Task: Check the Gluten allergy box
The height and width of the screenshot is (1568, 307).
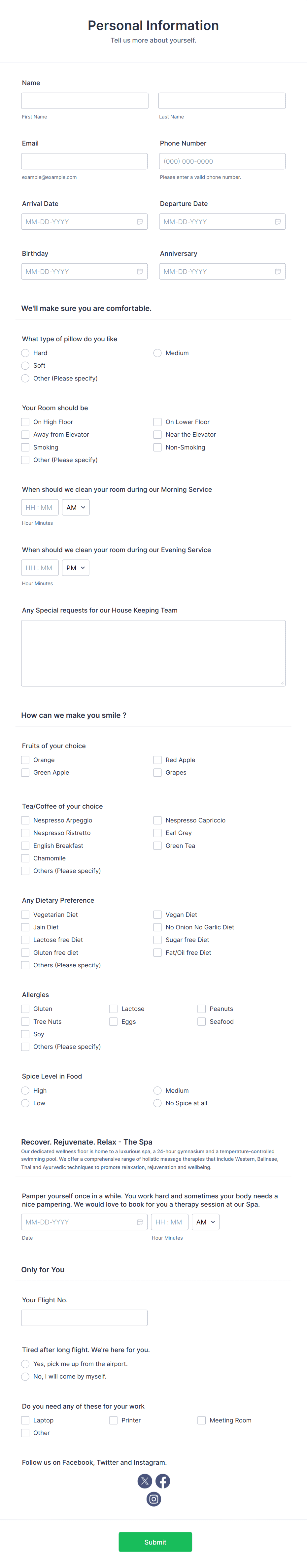Action: 25,1009
